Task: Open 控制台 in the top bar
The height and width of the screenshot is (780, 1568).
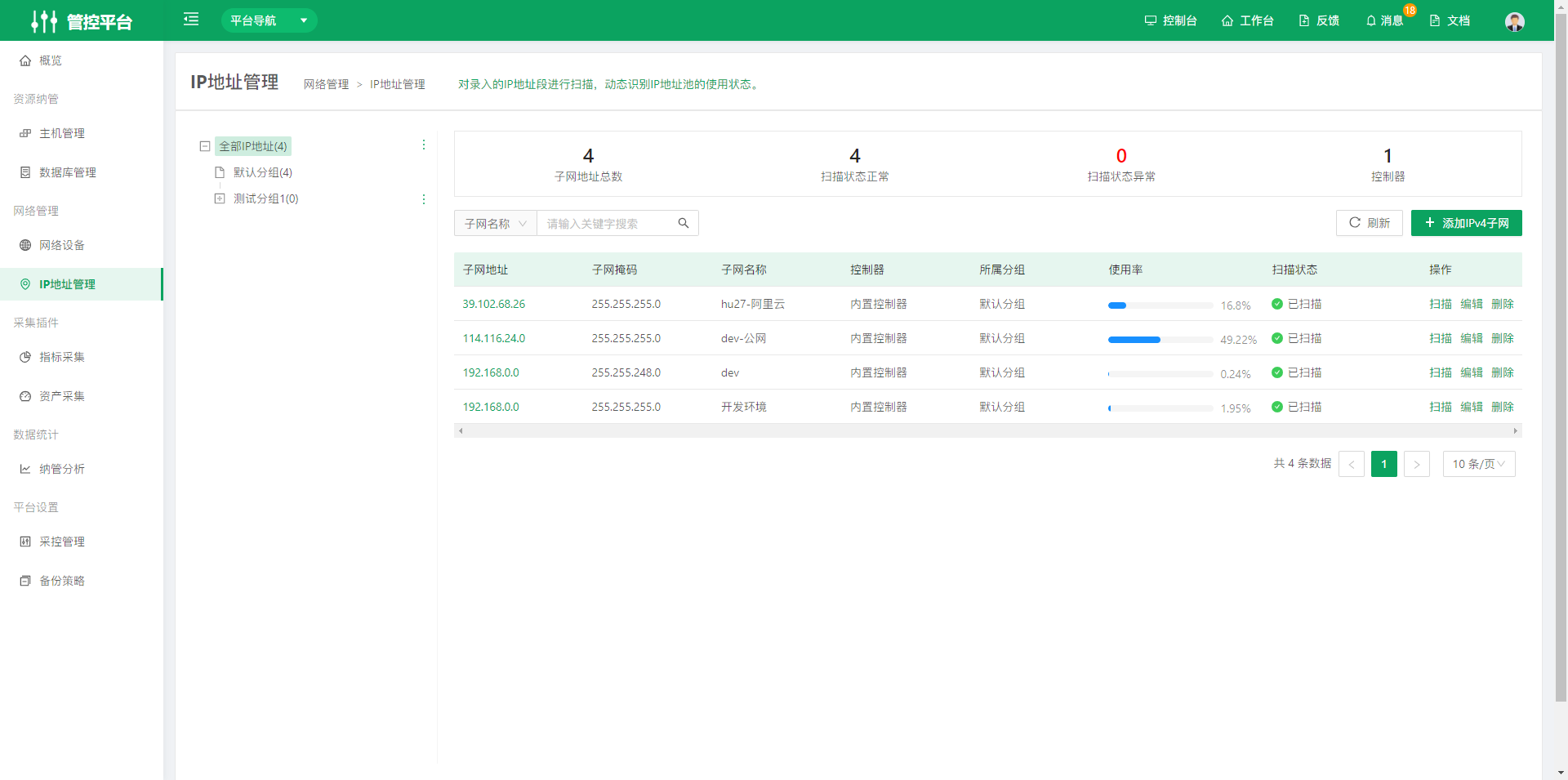Action: 1170,20
